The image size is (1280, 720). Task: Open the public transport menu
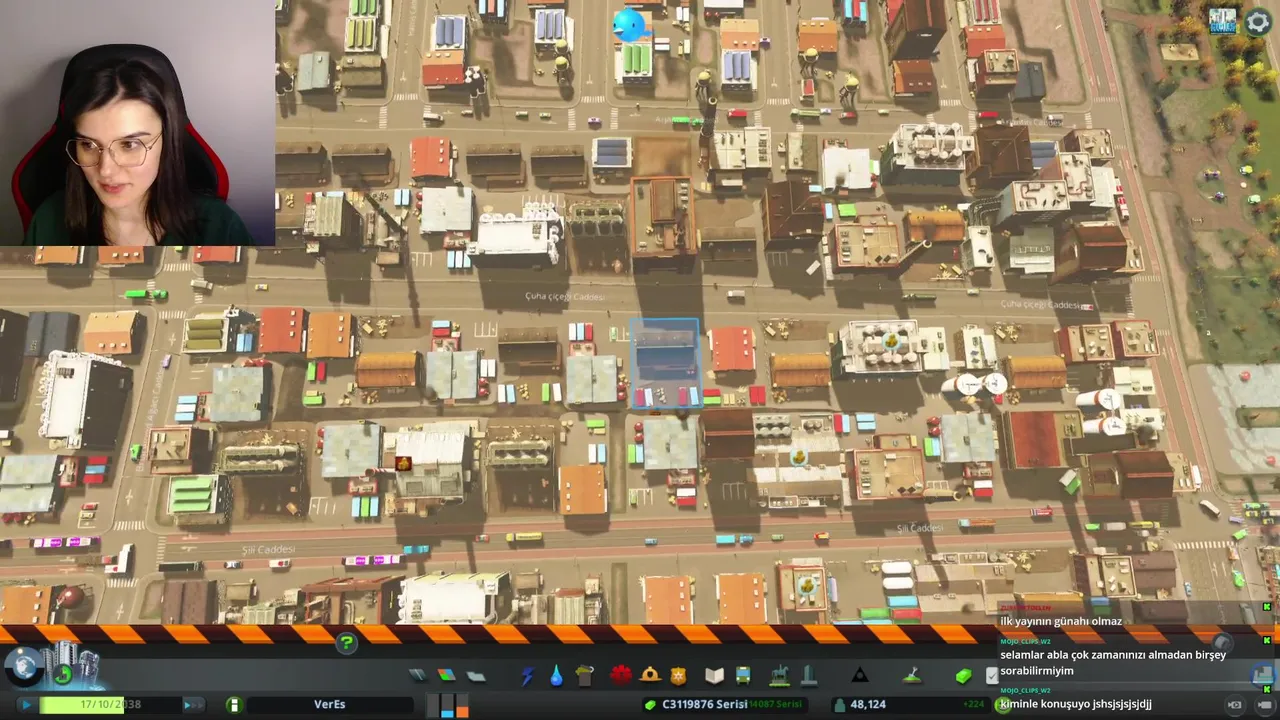[x=743, y=676]
